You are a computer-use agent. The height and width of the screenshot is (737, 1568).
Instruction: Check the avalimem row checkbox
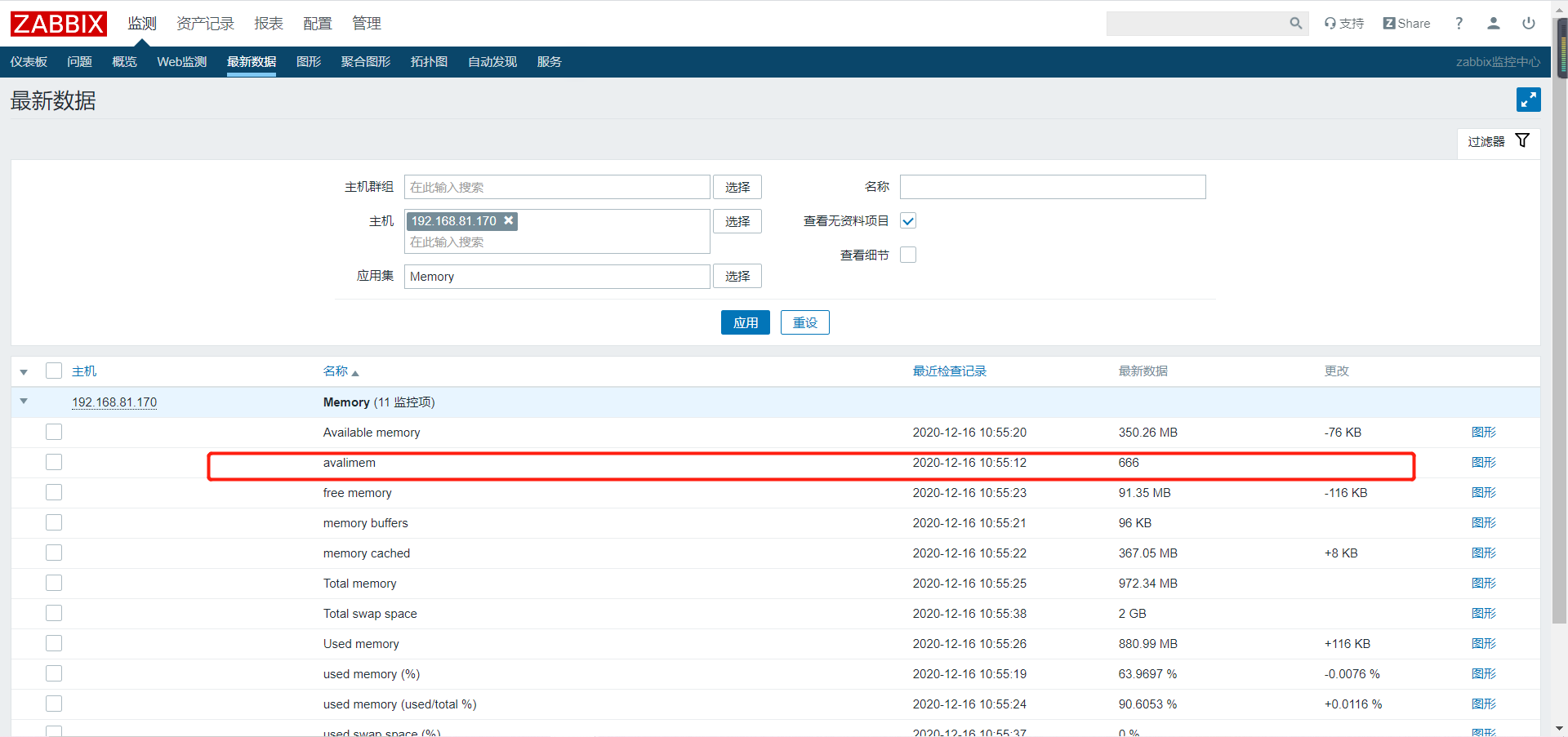(x=54, y=462)
